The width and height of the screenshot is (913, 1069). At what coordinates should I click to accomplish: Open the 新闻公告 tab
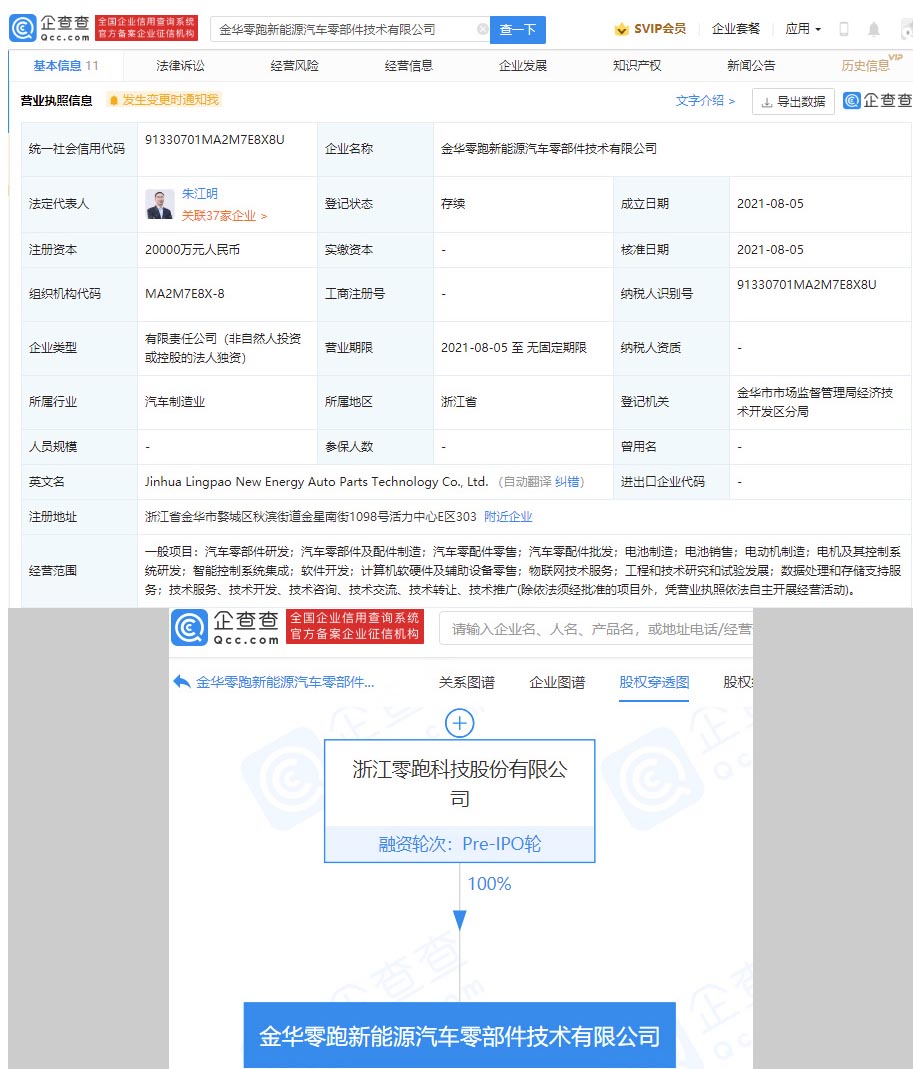(x=751, y=65)
